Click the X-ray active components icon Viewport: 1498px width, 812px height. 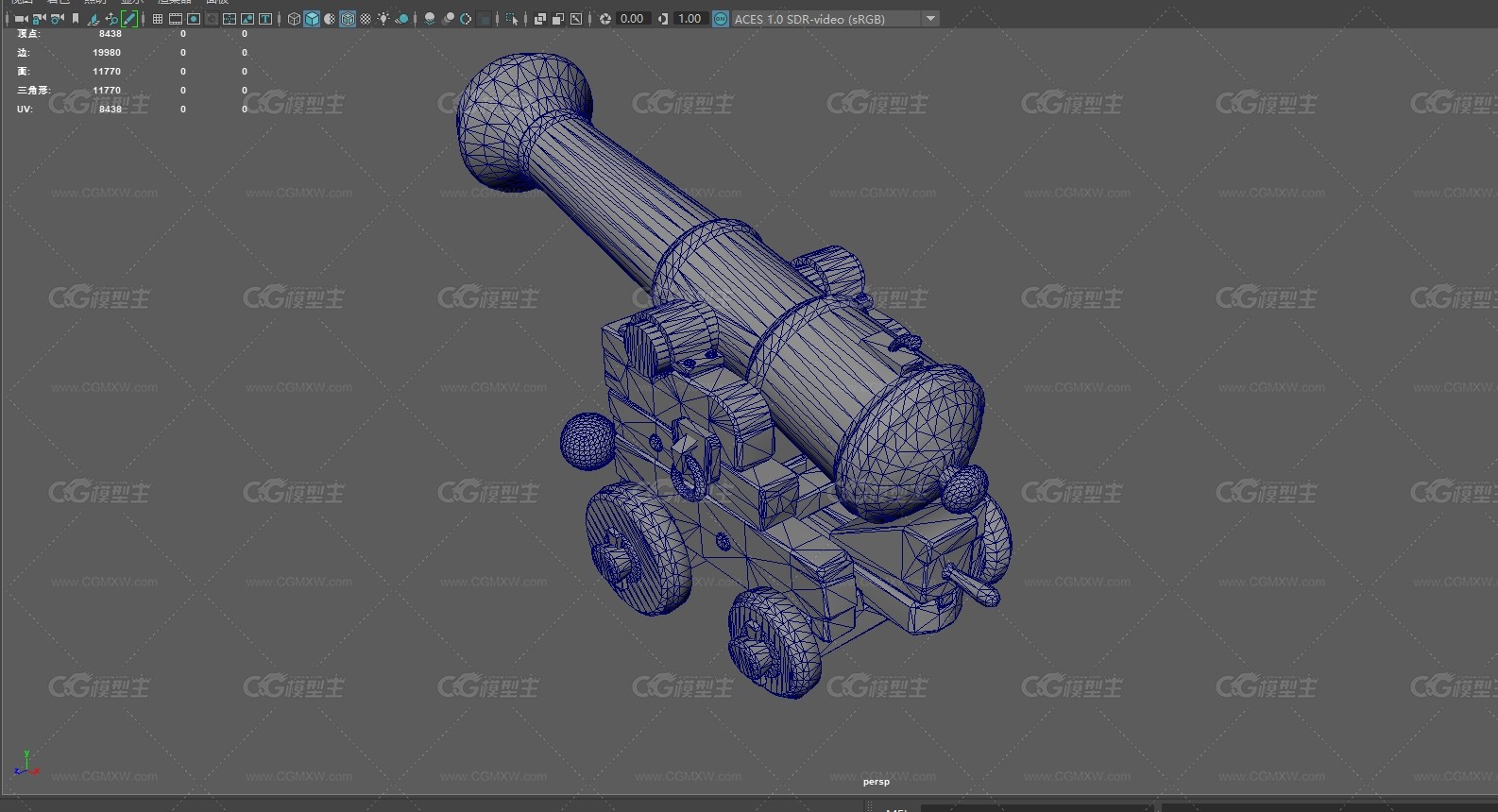[x=576, y=19]
